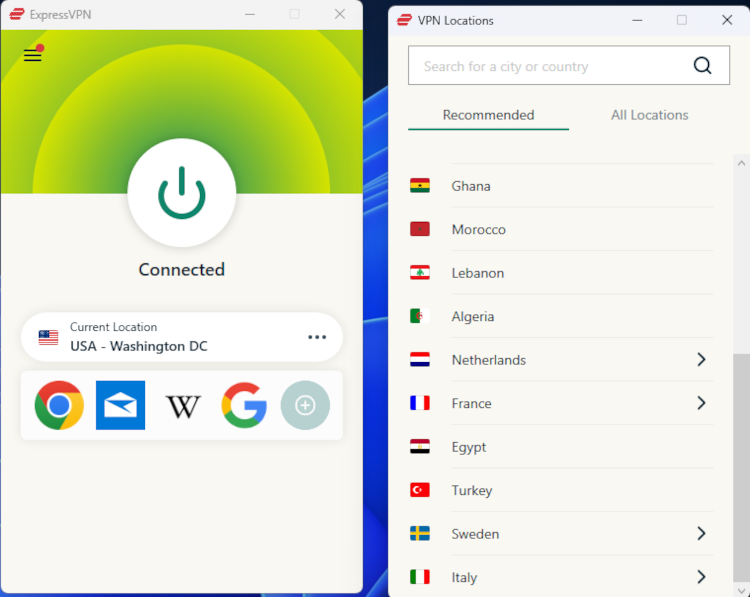Toggle the VPN power button
Screen dimensions: 750x597
pyautogui.click(x=182, y=193)
